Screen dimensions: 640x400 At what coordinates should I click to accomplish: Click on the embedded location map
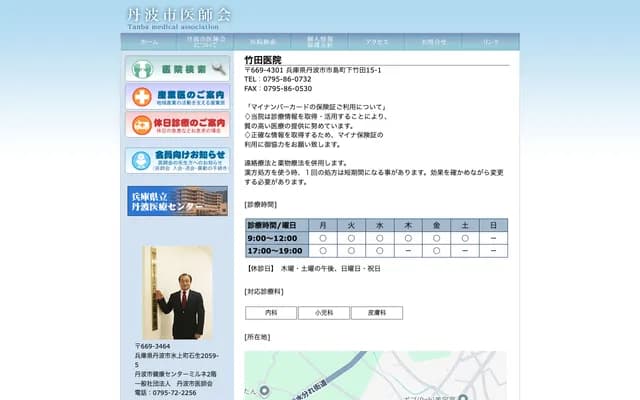pos(380,375)
